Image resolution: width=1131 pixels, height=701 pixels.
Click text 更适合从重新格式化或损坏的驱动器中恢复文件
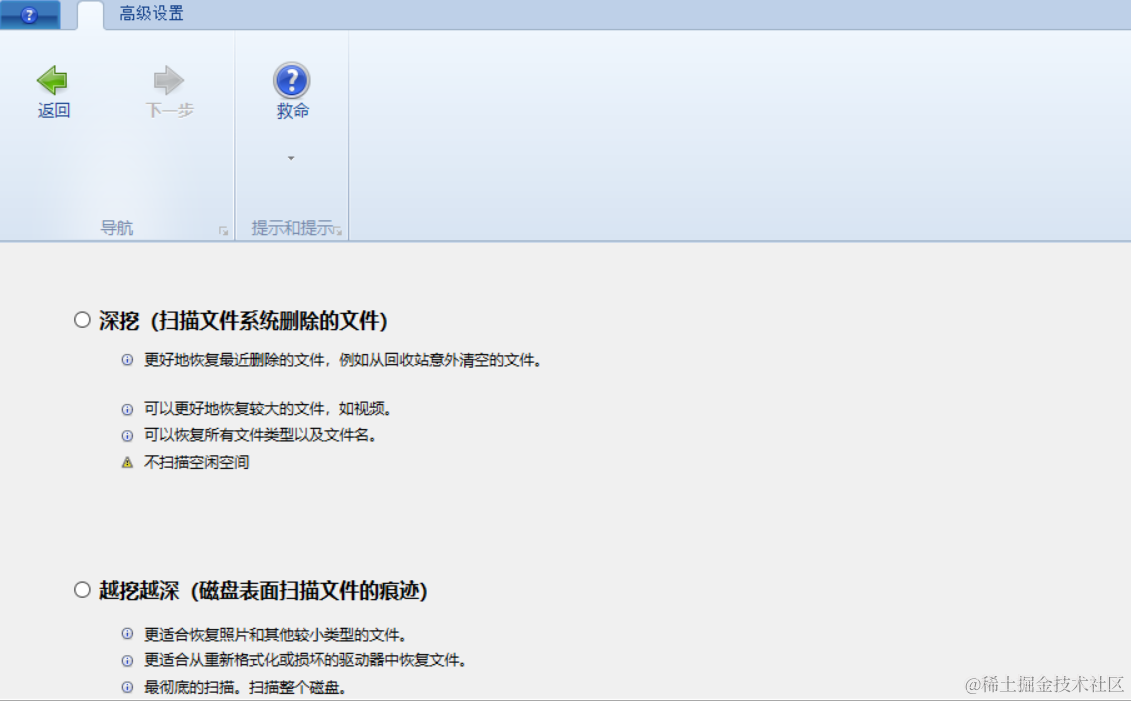(306, 660)
